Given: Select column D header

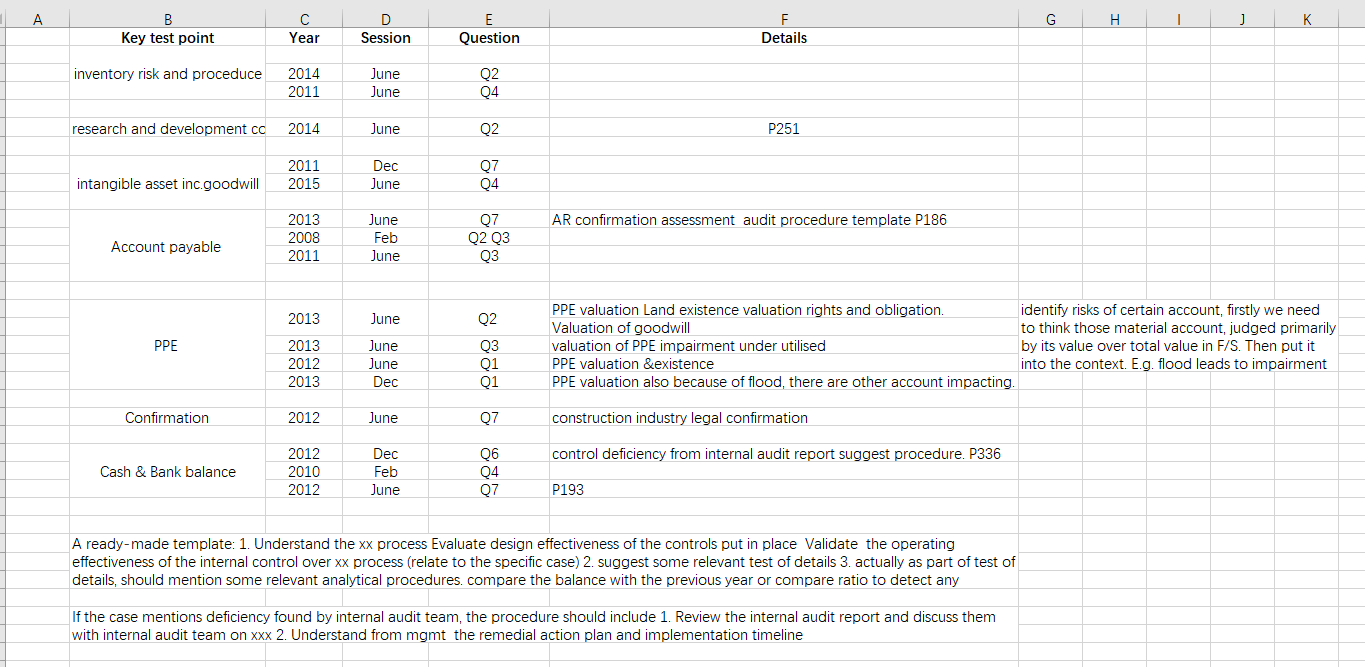Looking at the screenshot, I should click(x=385, y=18).
